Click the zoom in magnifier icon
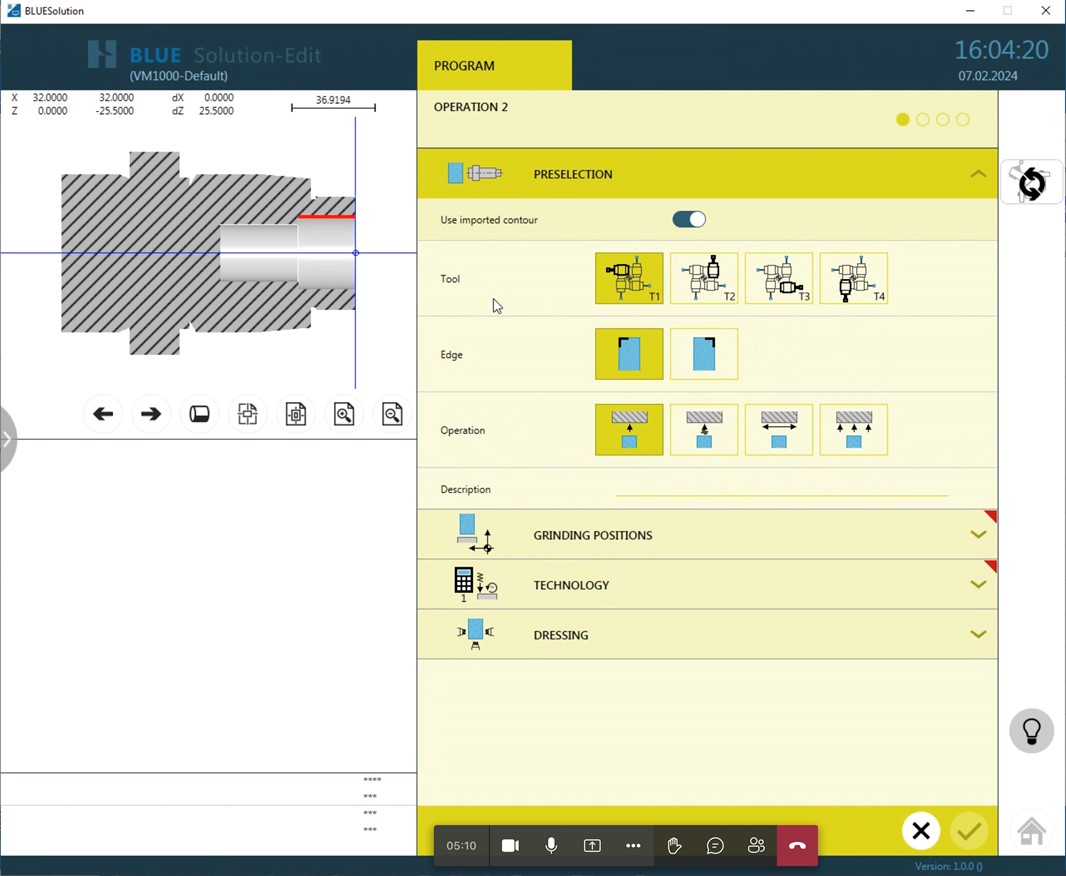 pos(344,414)
